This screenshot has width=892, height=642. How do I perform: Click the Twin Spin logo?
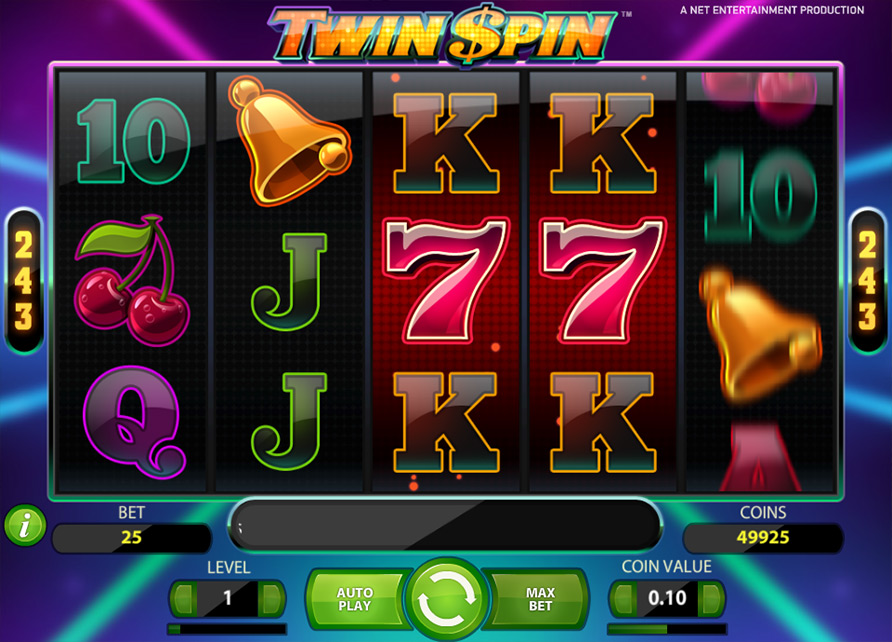tap(443, 34)
